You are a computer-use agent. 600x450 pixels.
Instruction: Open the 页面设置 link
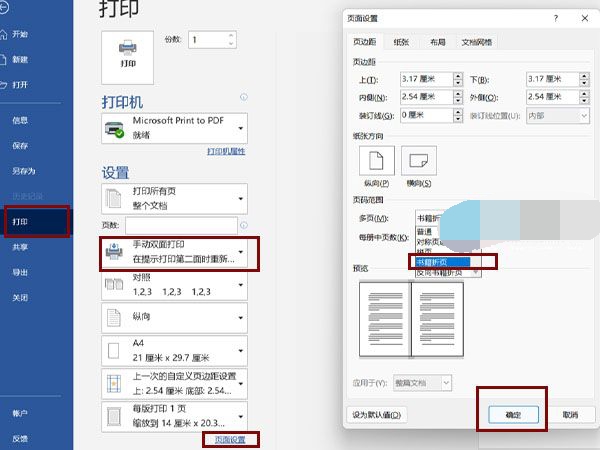pos(230,438)
